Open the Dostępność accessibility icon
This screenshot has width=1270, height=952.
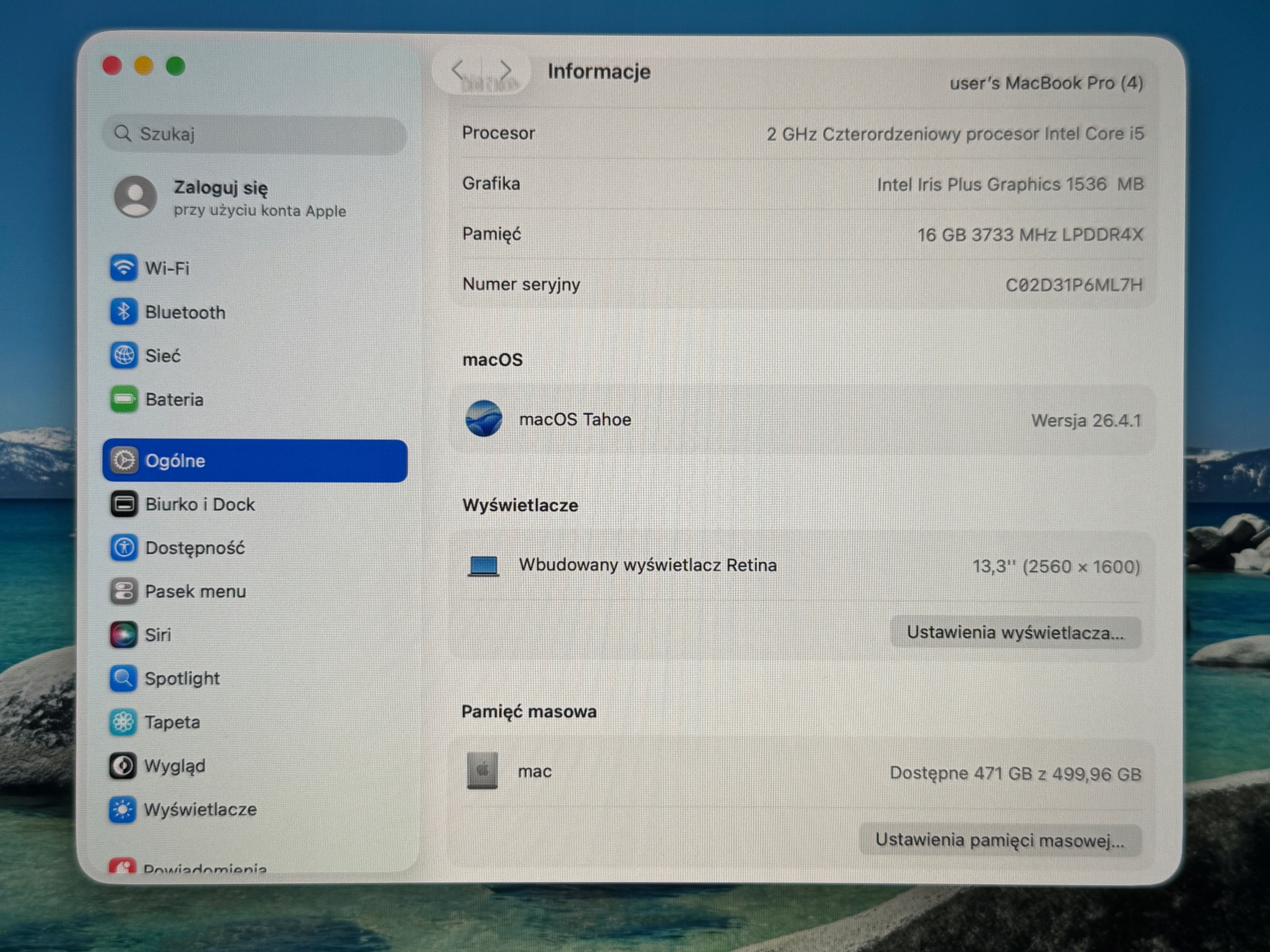pos(124,547)
